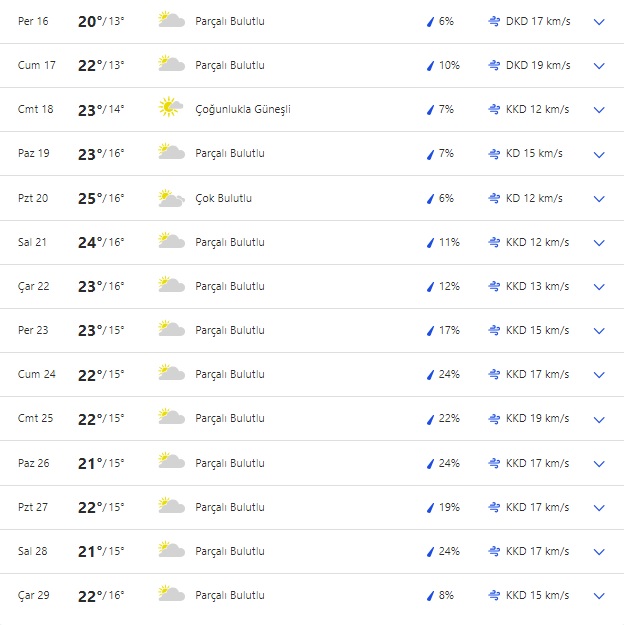Expand the Cum 24 row chevron
This screenshot has height=625, width=624.
click(x=599, y=375)
